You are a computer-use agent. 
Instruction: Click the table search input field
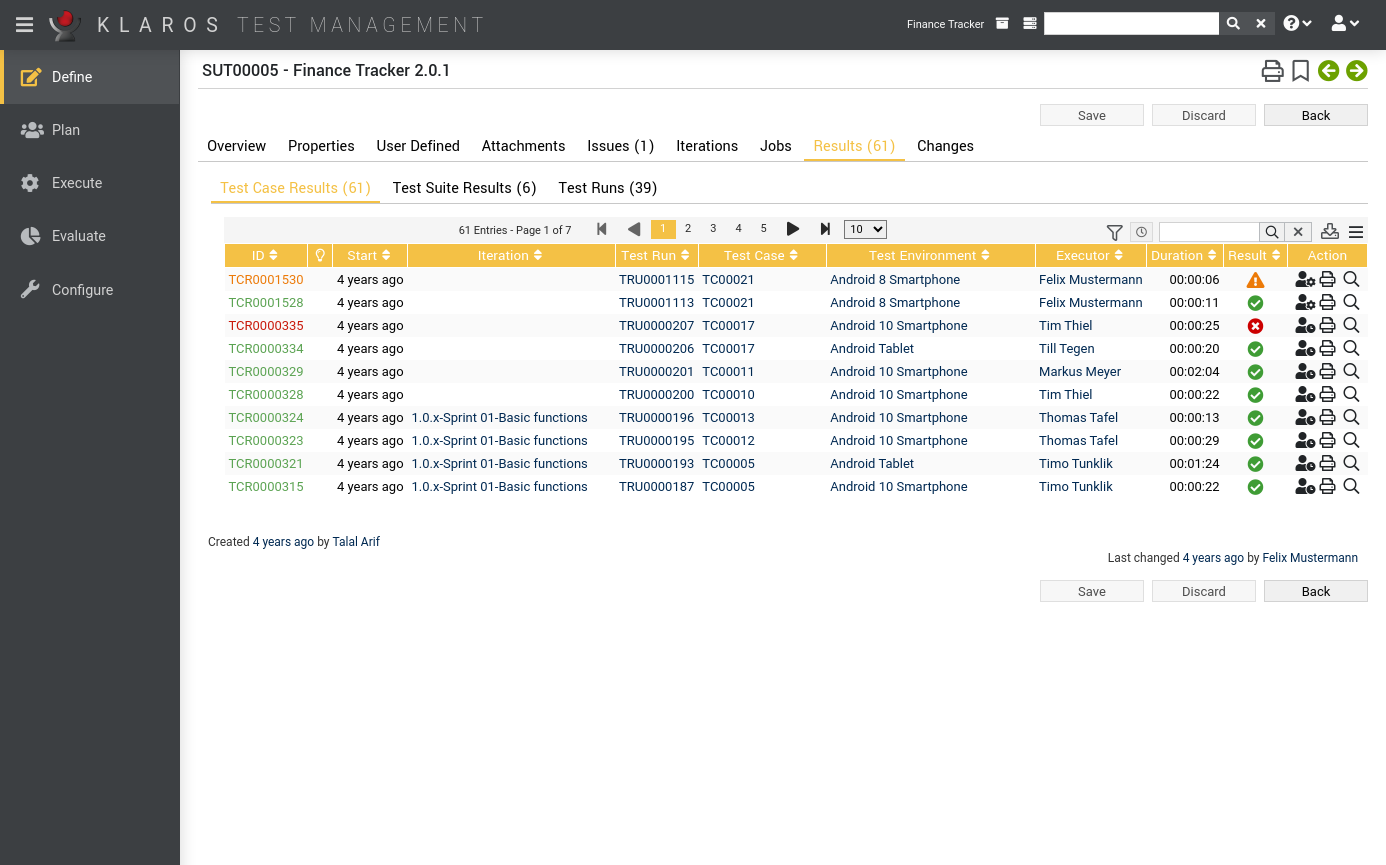tap(1208, 232)
